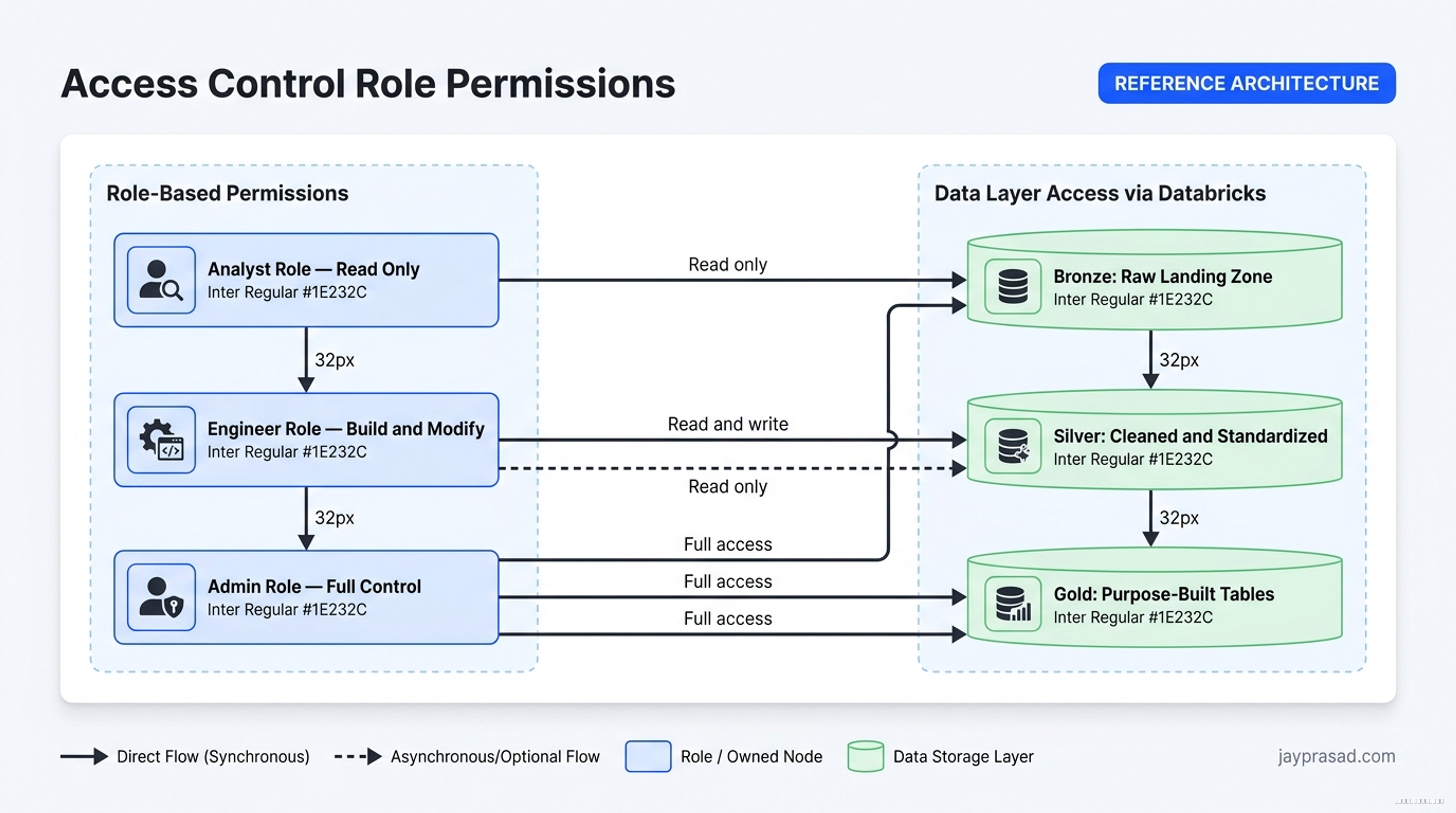
Task: Click the Asynchronous/Optional Flow legend text
Action: [x=495, y=756]
